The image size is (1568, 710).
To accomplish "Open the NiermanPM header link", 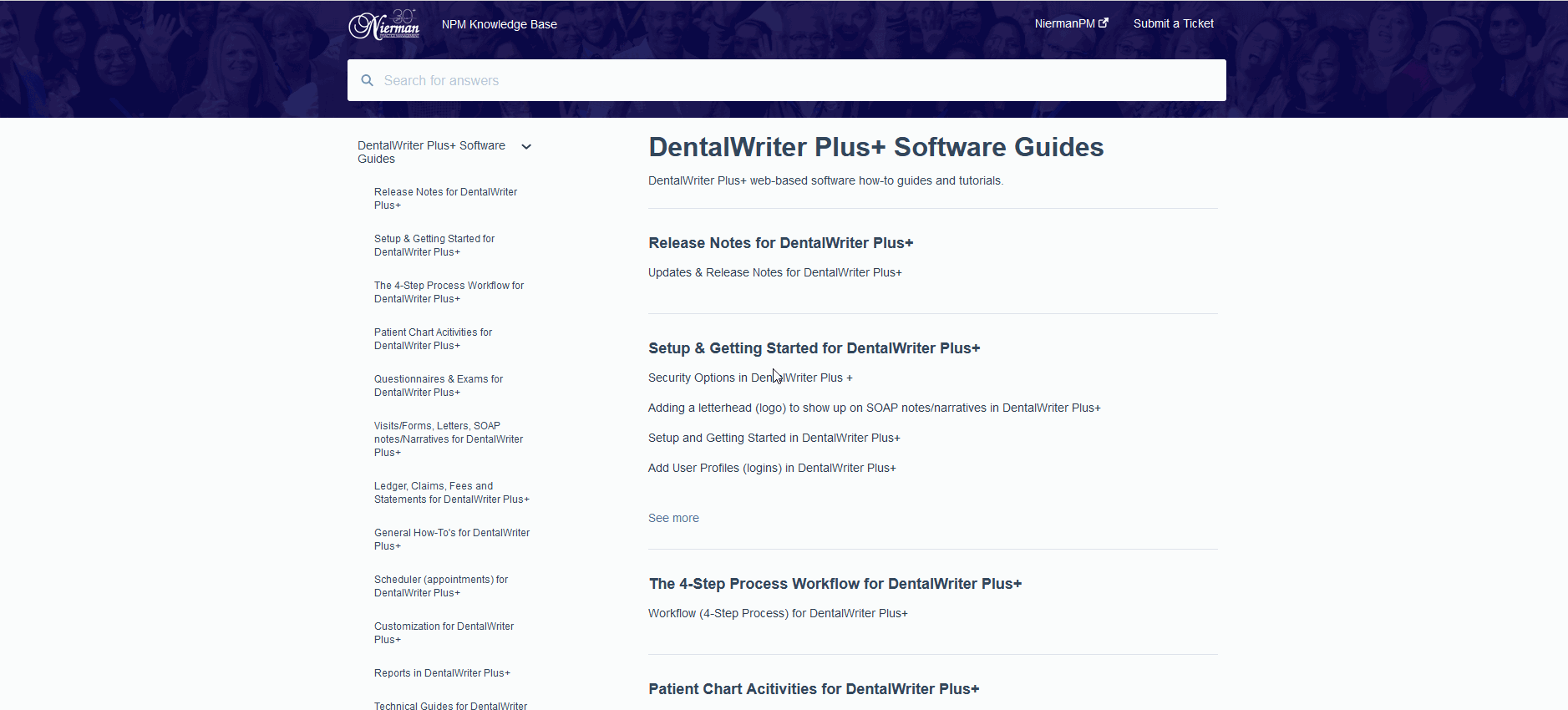I will point(1071,23).
